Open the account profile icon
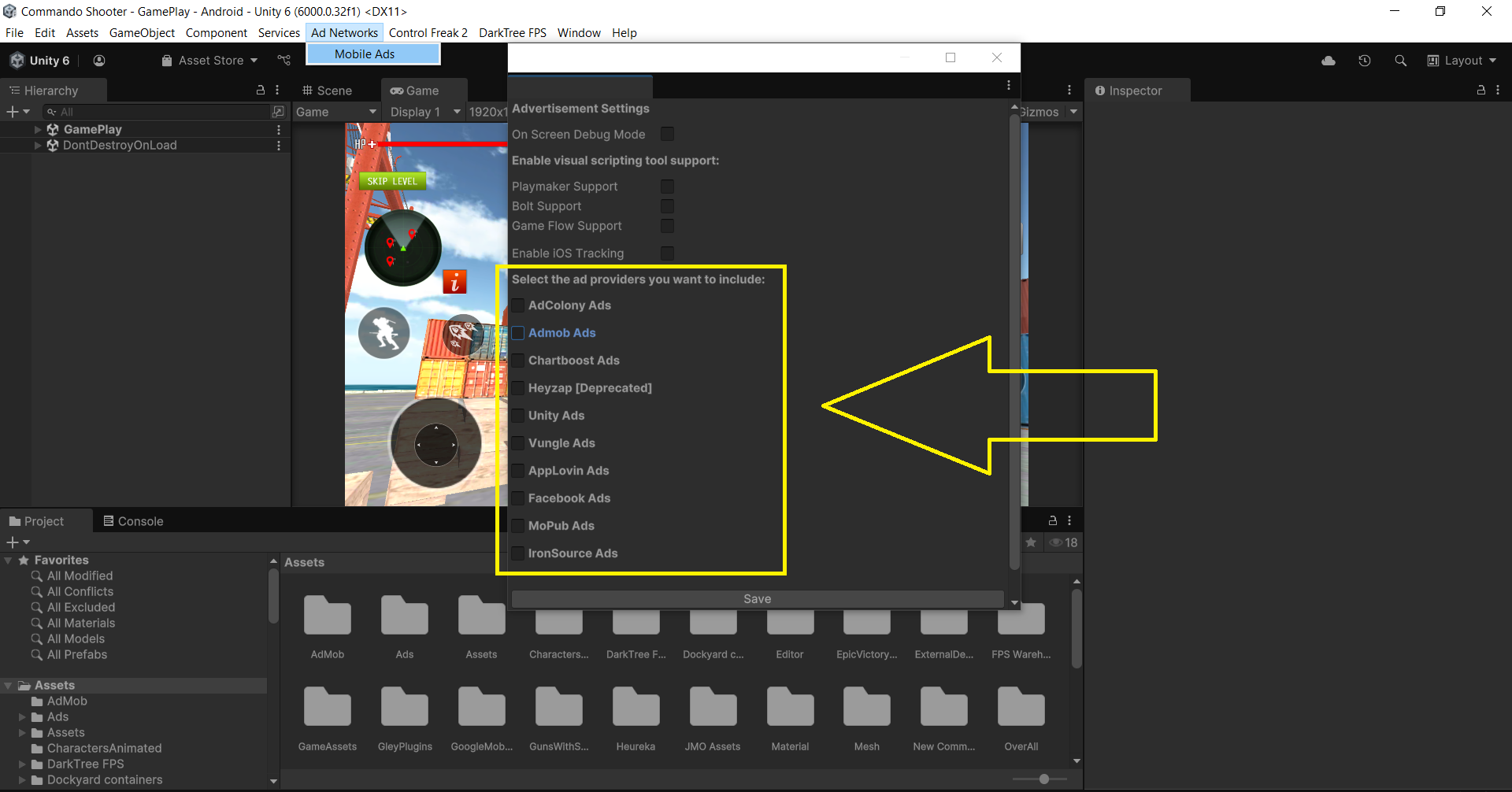1512x792 pixels. [99, 61]
